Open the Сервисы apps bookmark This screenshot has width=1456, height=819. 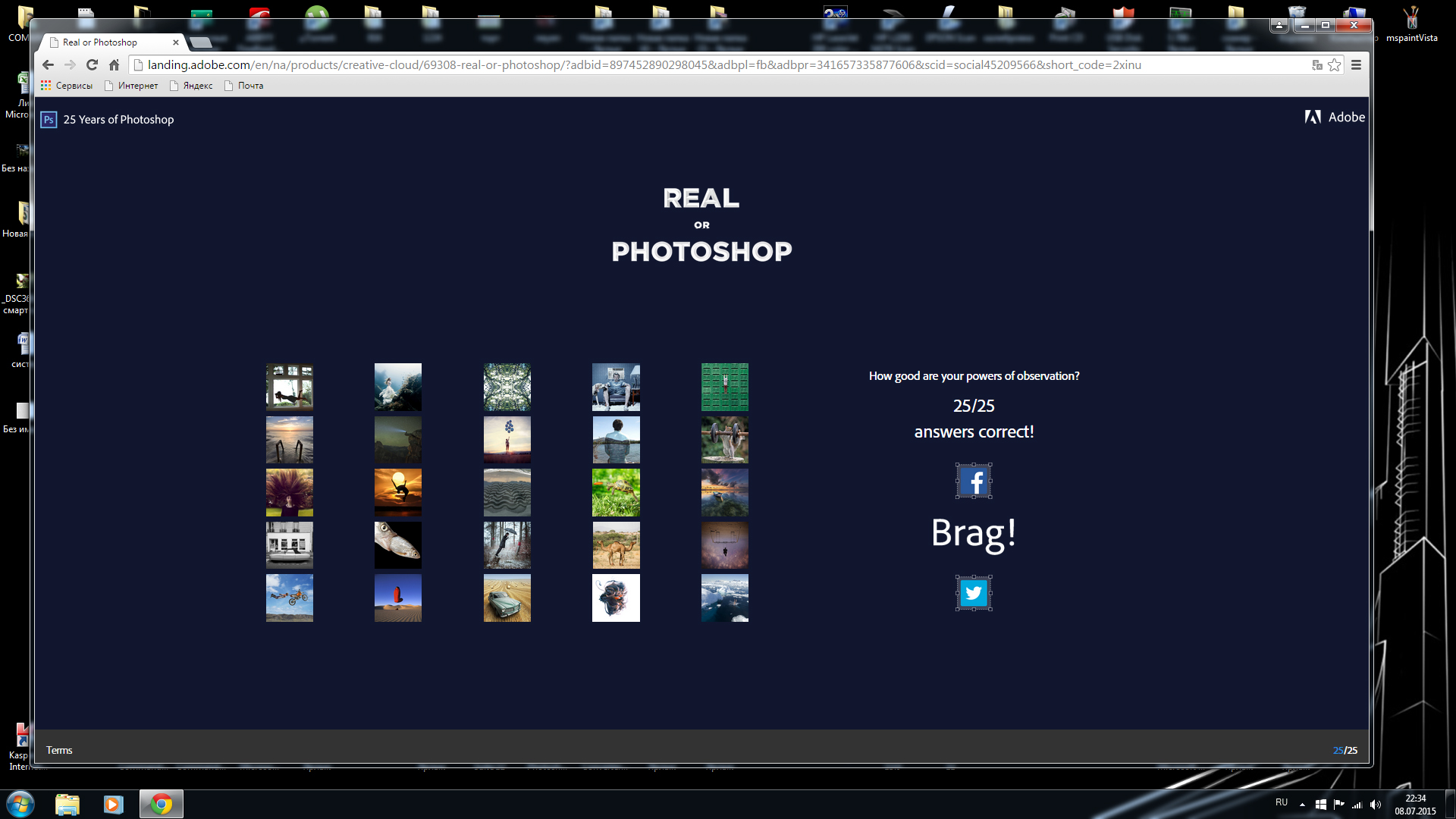point(67,86)
